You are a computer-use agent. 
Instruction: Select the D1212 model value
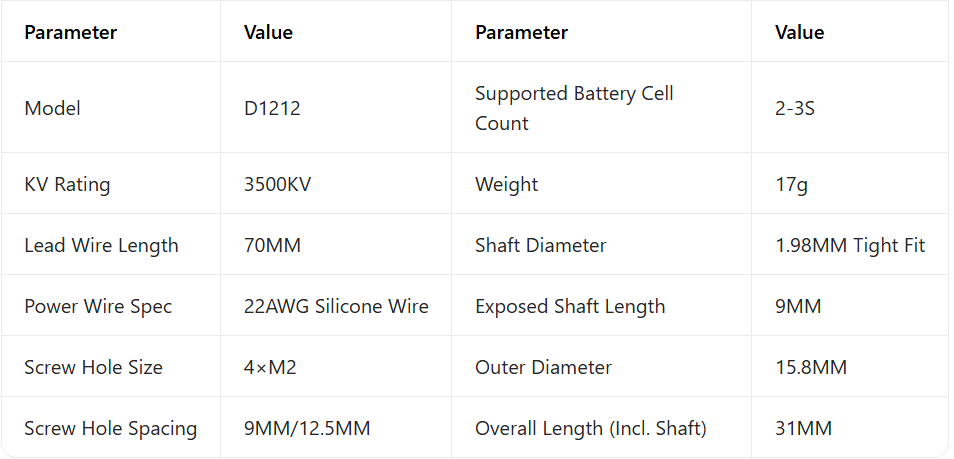(x=272, y=108)
